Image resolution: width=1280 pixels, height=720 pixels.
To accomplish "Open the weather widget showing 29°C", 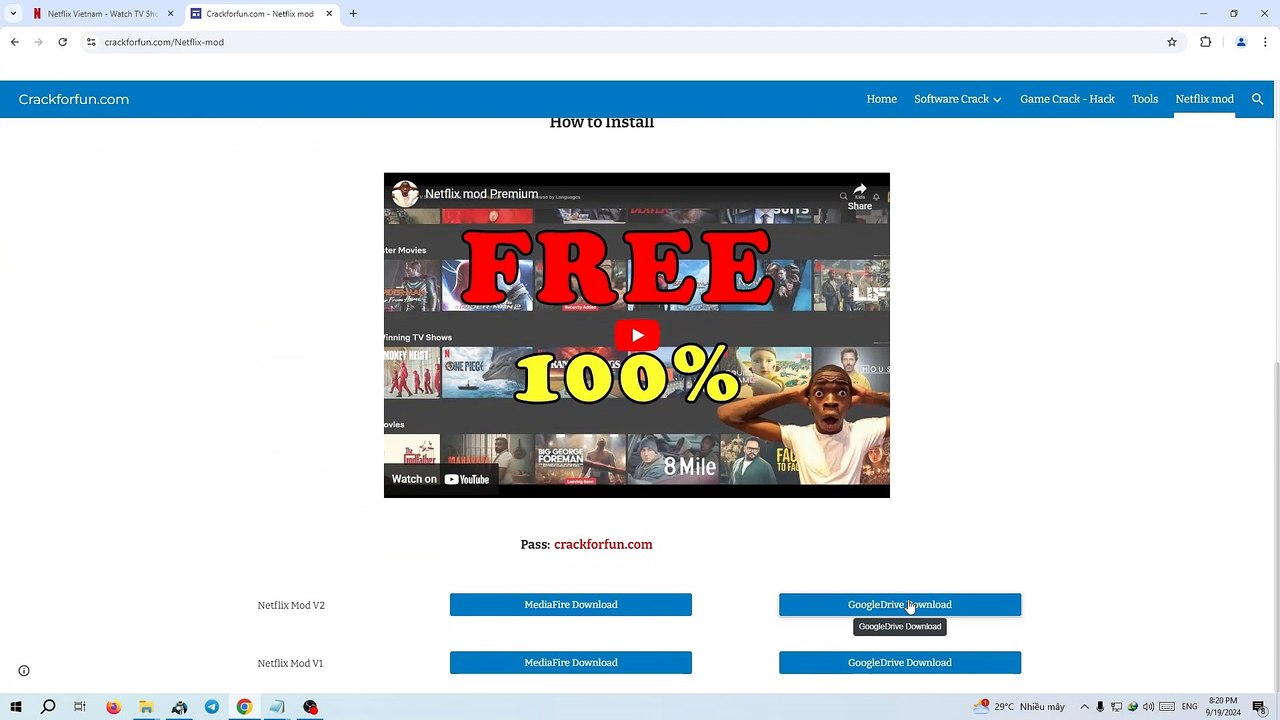I will coord(1019,707).
